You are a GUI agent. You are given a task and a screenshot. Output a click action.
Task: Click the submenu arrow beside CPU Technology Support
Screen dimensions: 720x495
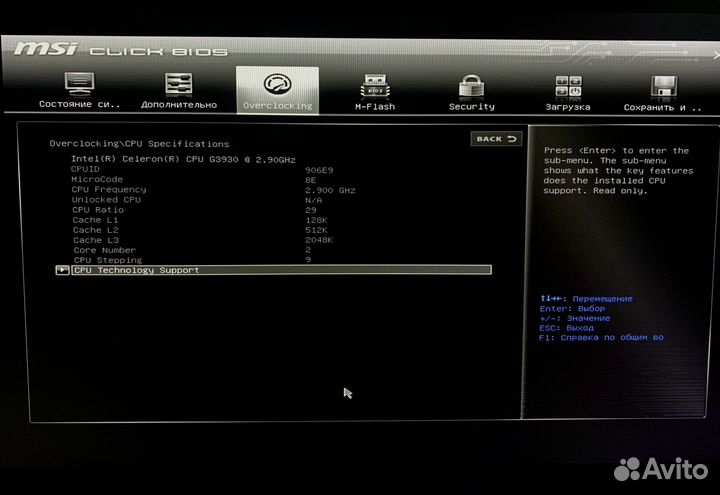coord(62,270)
